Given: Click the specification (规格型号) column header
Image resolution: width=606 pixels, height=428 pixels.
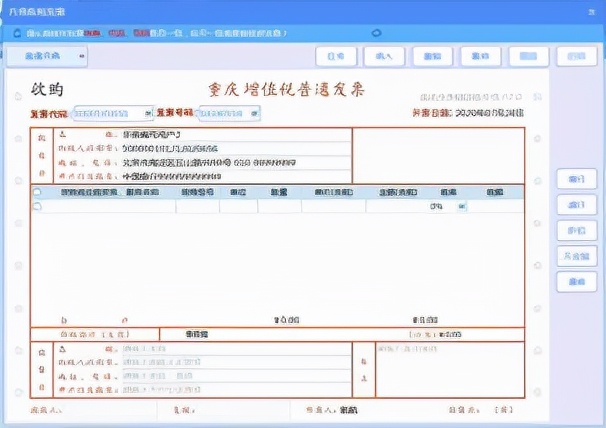Looking at the screenshot, I should [x=197, y=192].
